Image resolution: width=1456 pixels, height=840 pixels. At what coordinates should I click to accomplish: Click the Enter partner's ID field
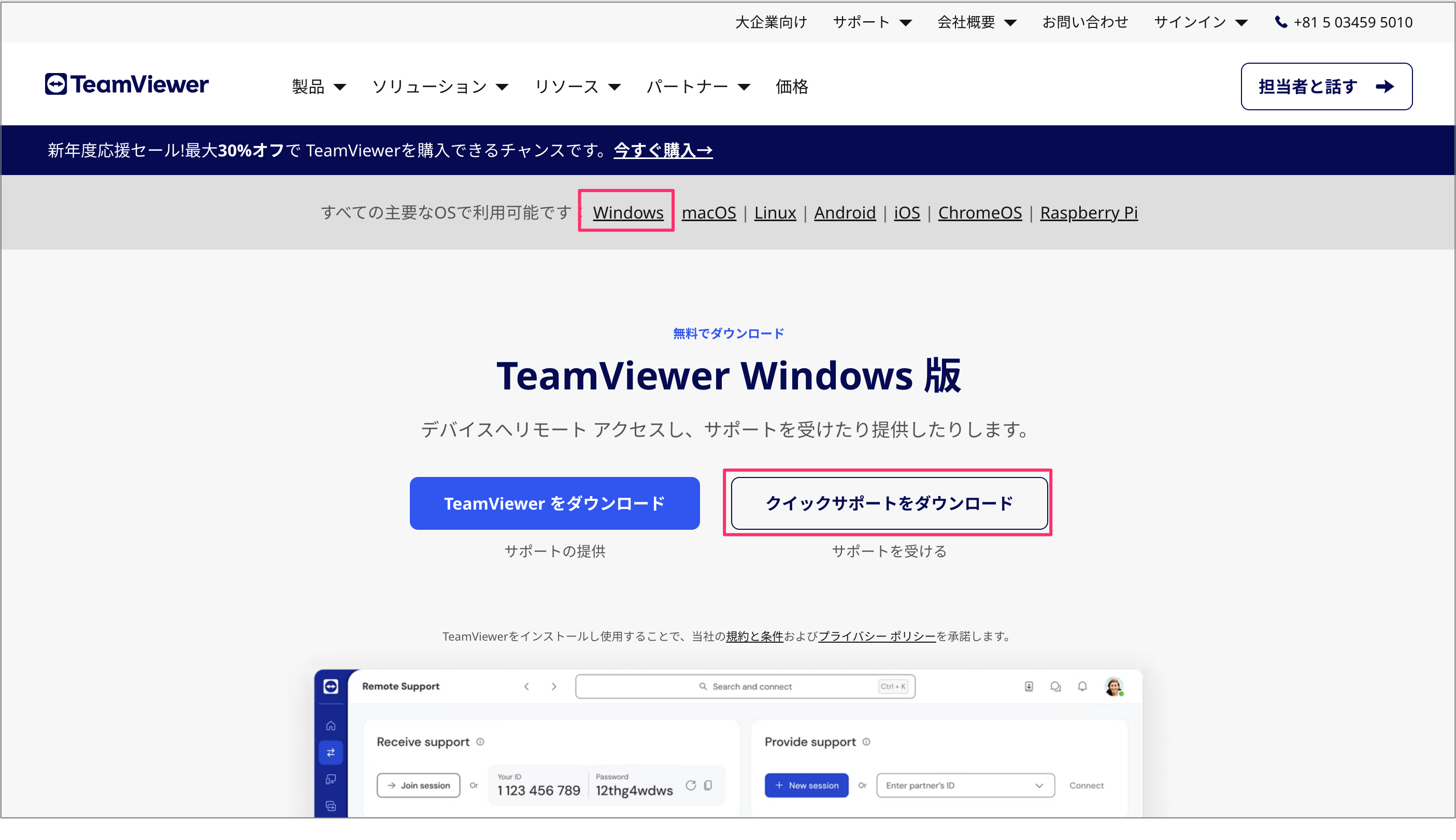tap(965, 785)
